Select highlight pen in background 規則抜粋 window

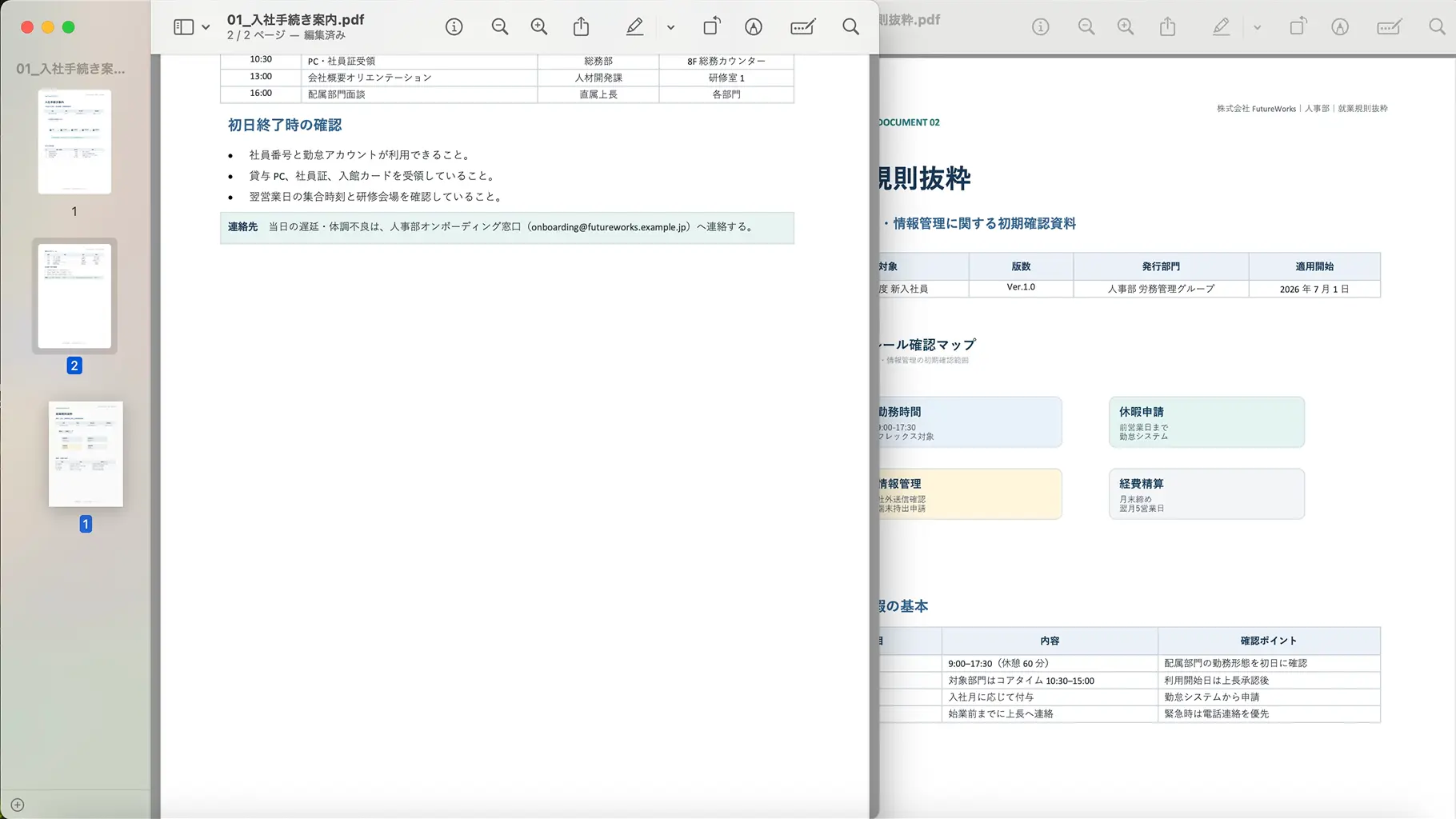(1221, 27)
